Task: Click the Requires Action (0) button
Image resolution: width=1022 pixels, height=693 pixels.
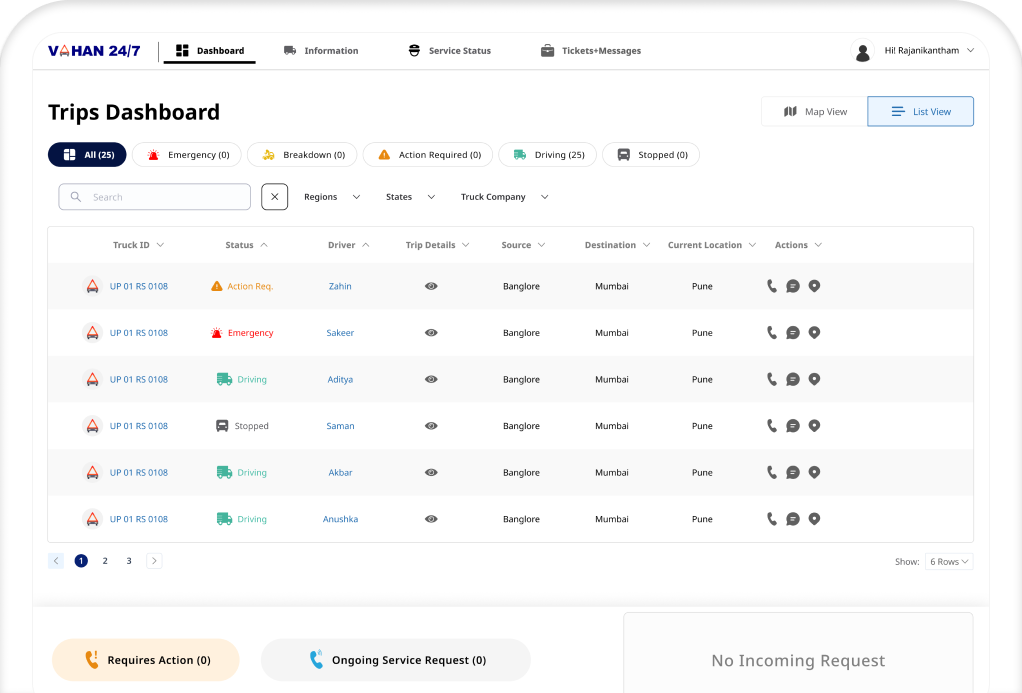Action: pyautogui.click(x=146, y=660)
